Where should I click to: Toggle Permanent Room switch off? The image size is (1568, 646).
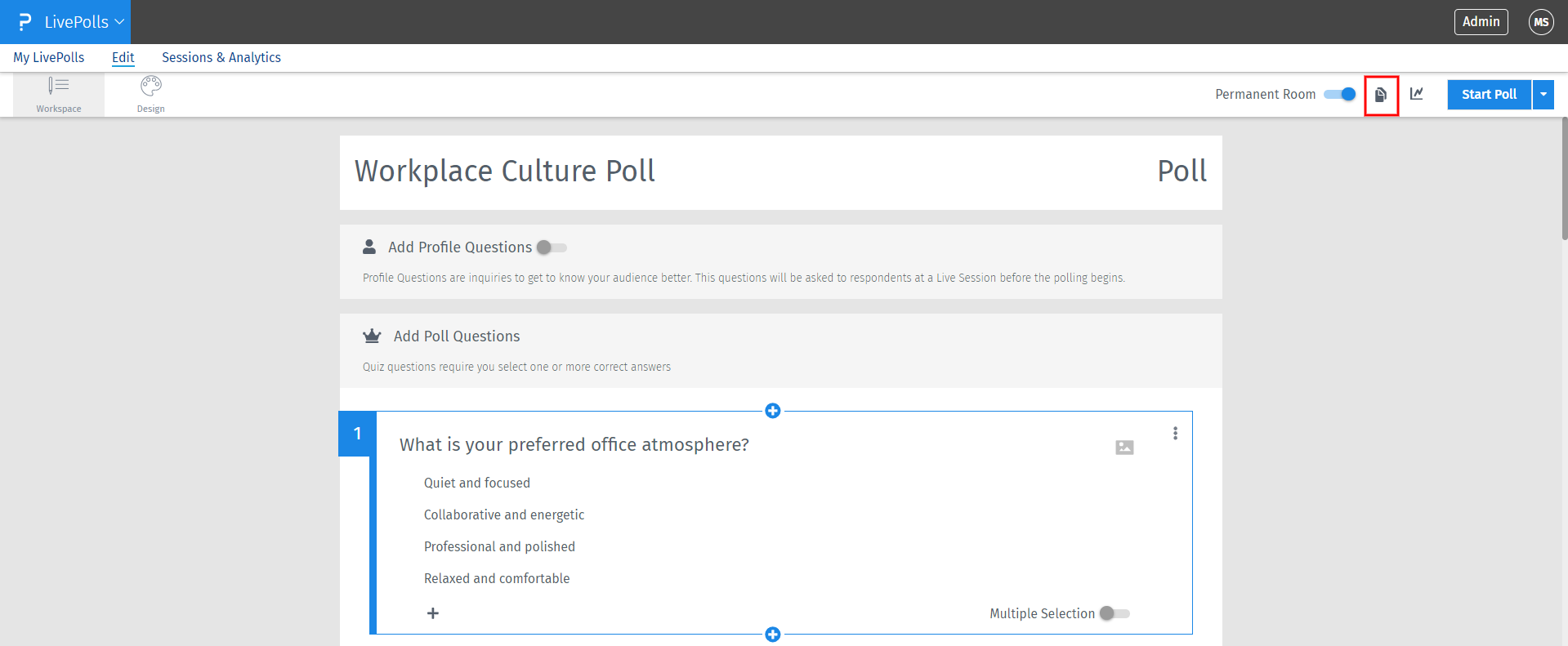click(x=1340, y=94)
